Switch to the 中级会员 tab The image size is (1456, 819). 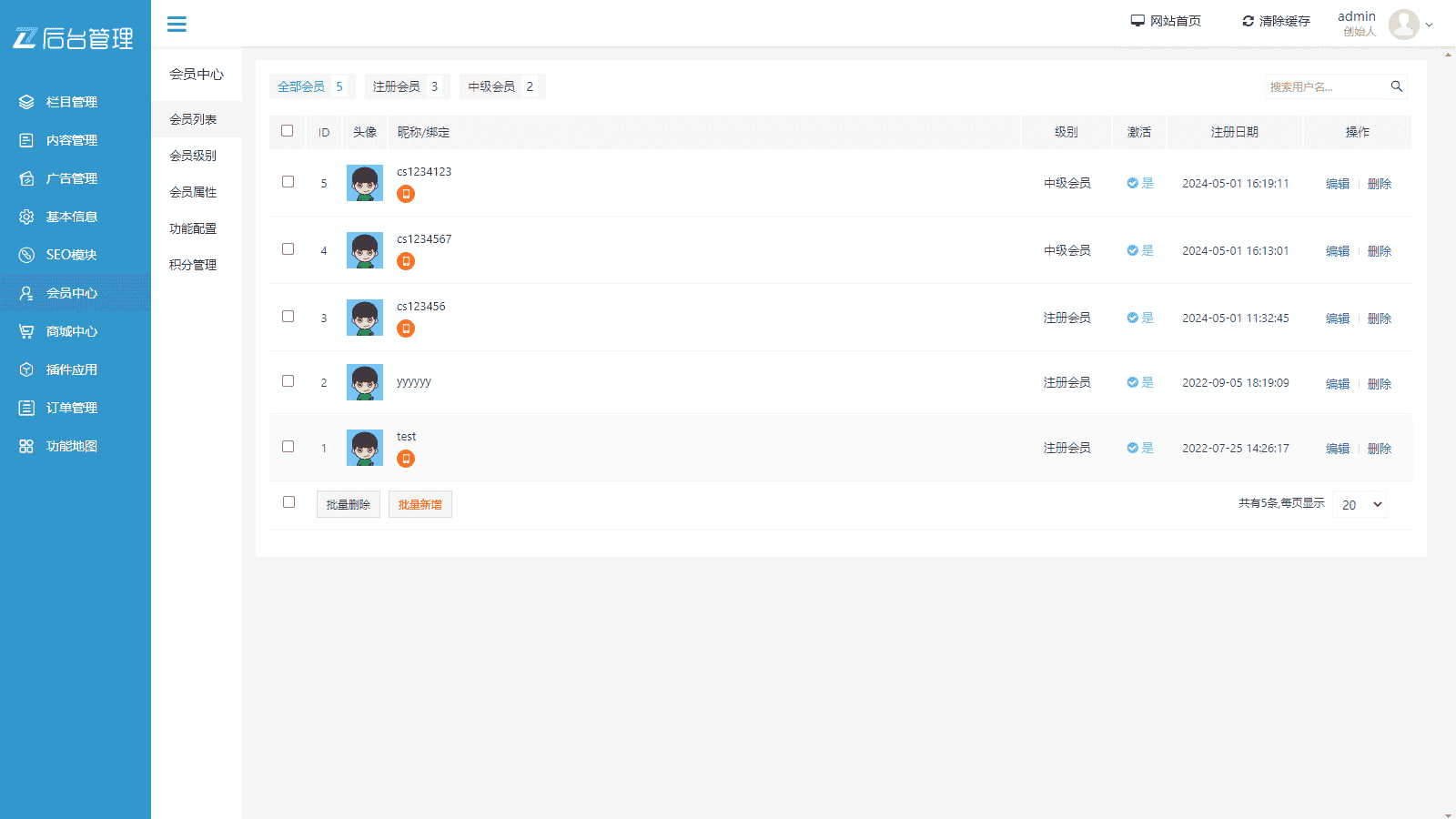[500, 86]
